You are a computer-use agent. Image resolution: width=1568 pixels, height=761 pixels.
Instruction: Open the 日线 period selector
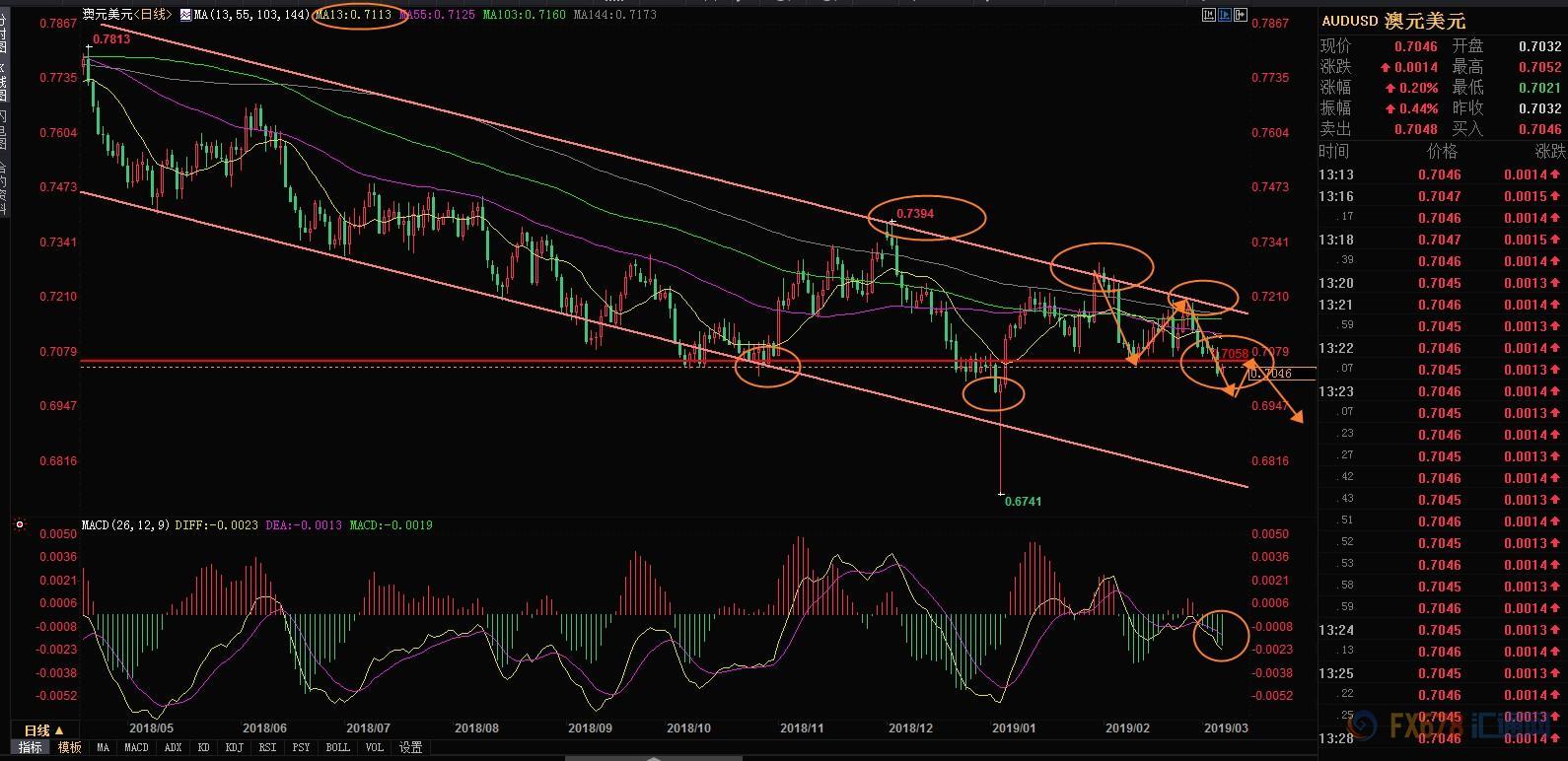tap(43, 730)
